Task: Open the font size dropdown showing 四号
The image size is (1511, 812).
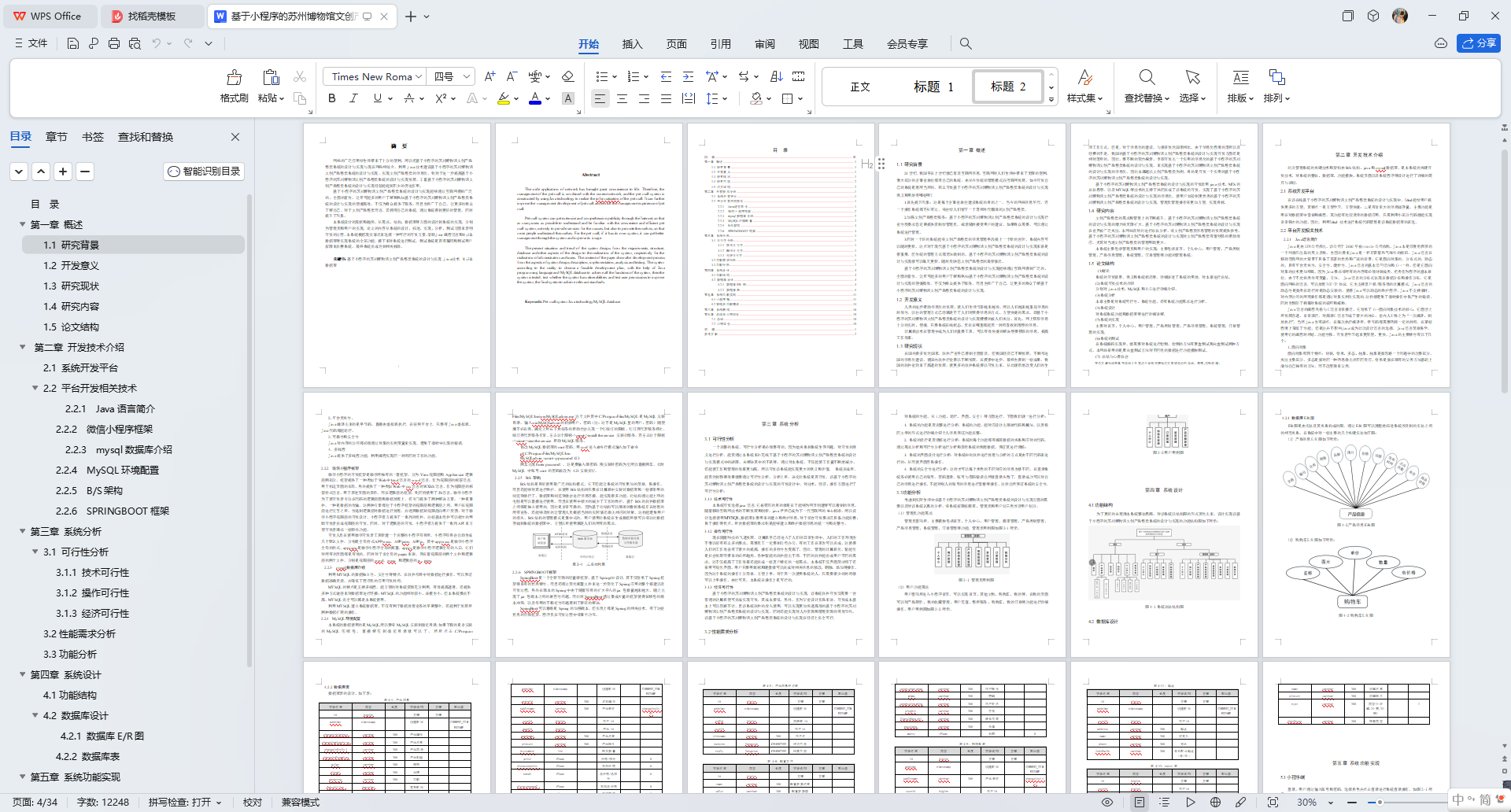Action: pyautogui.click(x=466, y=76)
